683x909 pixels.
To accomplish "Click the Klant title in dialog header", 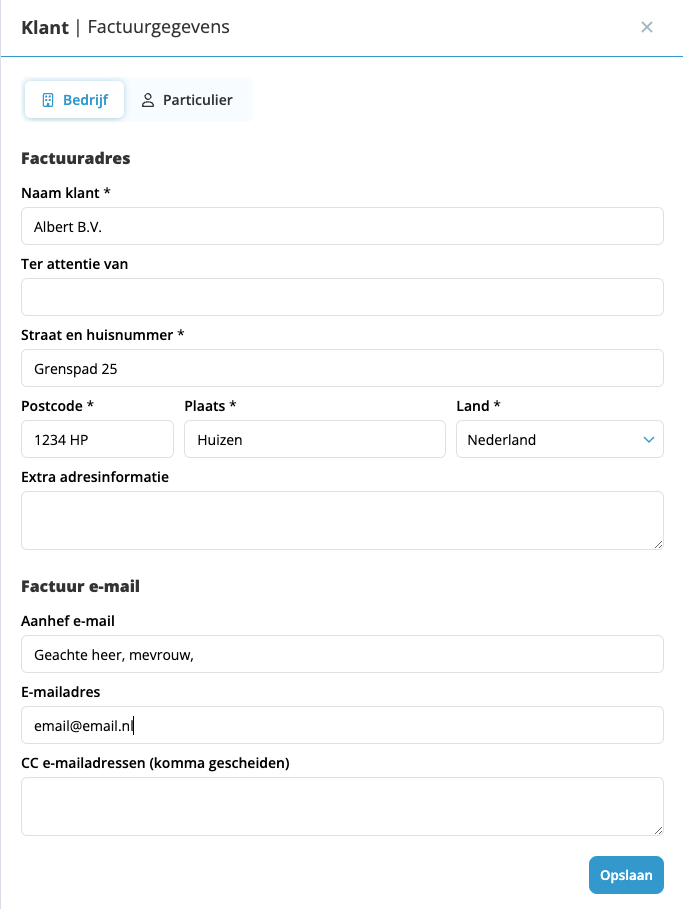I will pos(45,27).
